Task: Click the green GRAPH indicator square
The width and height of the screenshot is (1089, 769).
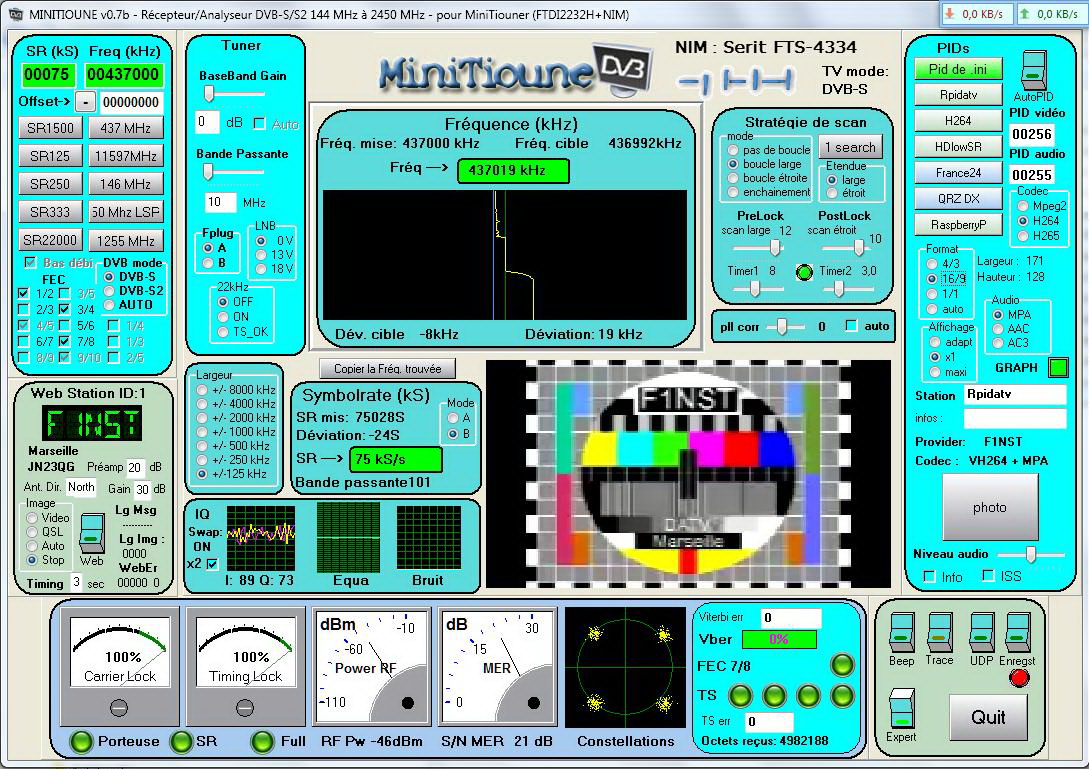Action: coord(1058,367)
